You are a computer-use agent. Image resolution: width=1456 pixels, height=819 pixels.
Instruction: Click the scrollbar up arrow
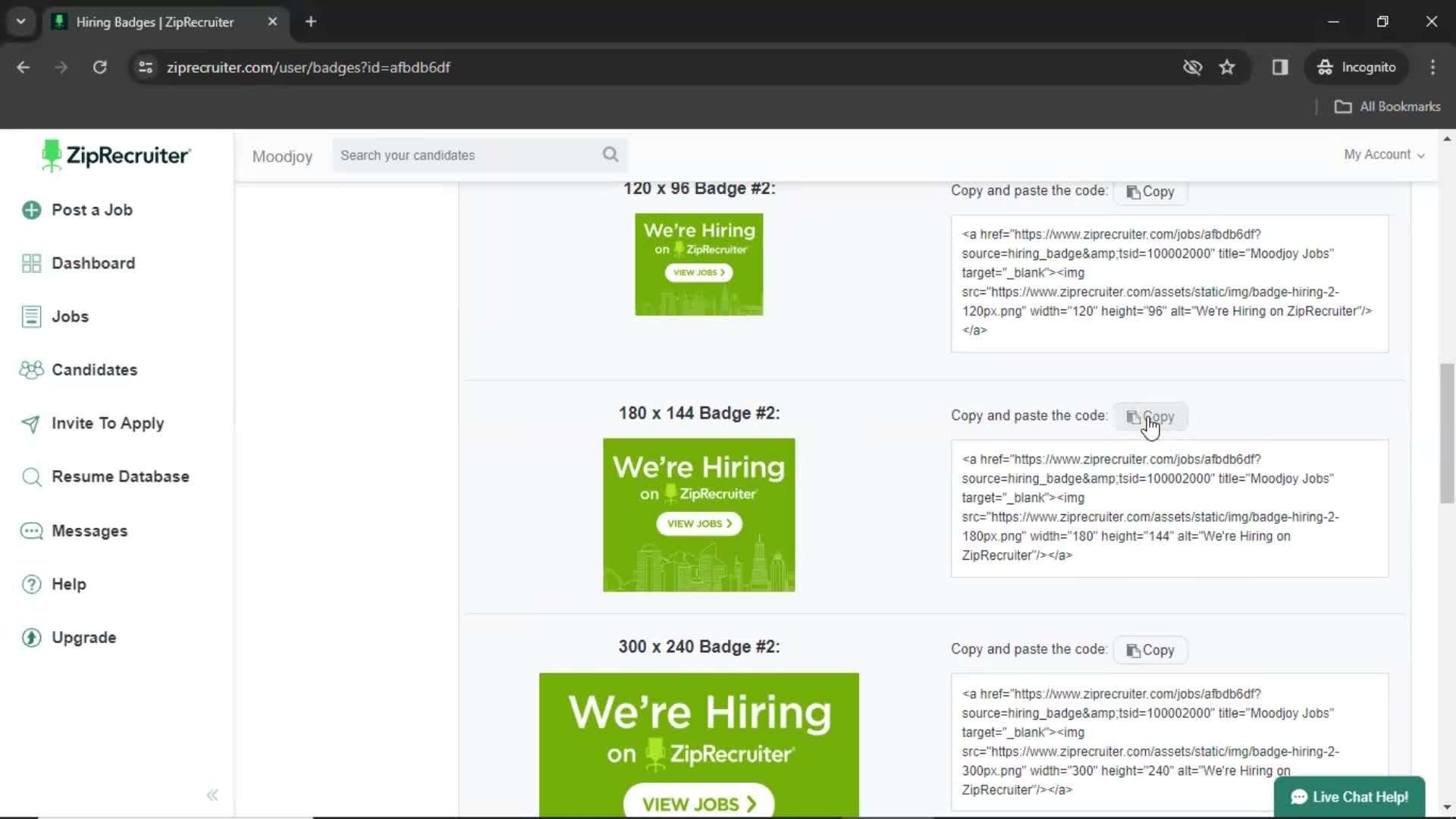tap(1447, 140)
